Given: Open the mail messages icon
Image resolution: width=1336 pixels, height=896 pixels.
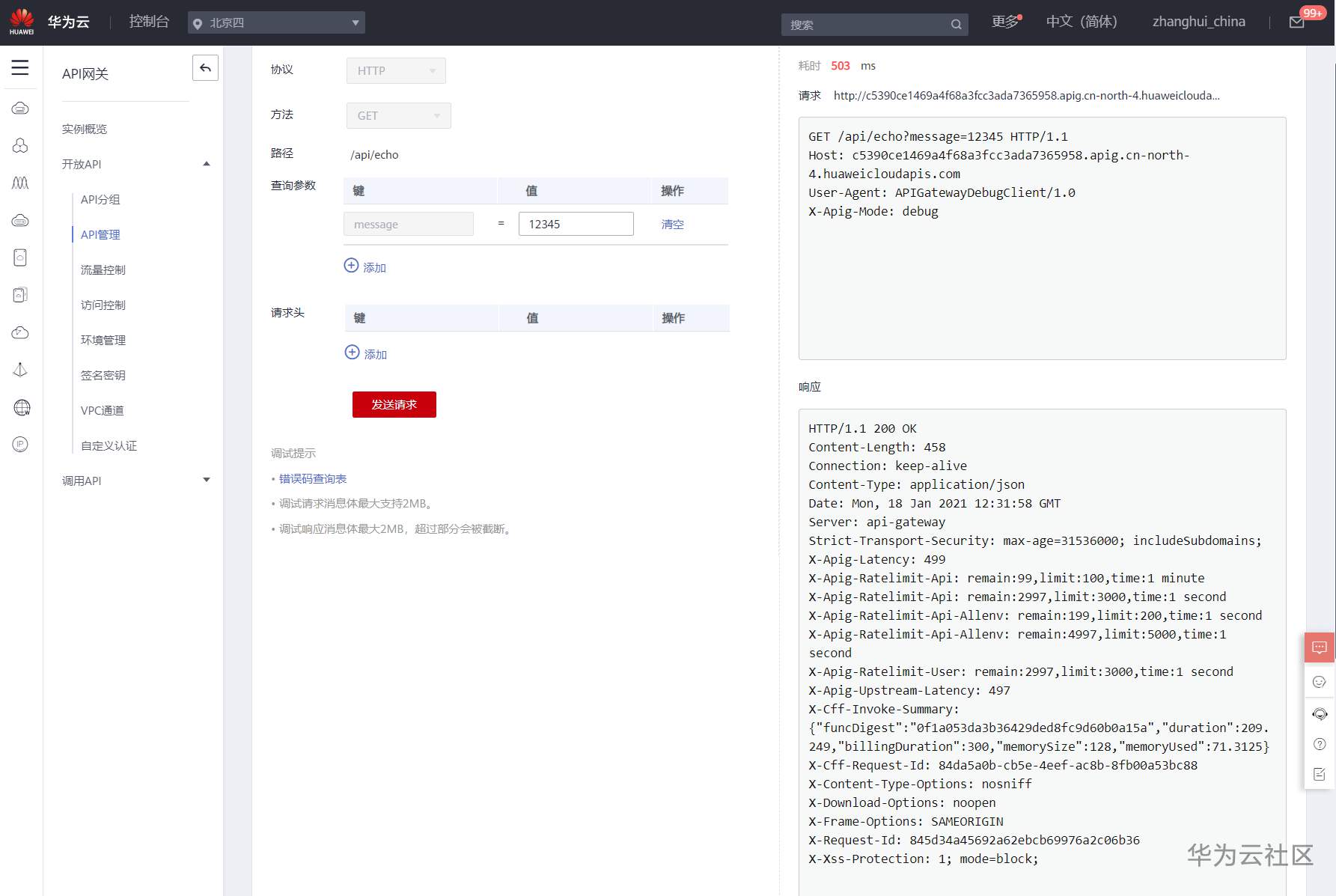Looking at the screenshot, I should pyautogui.click(x=1297, y=22).
